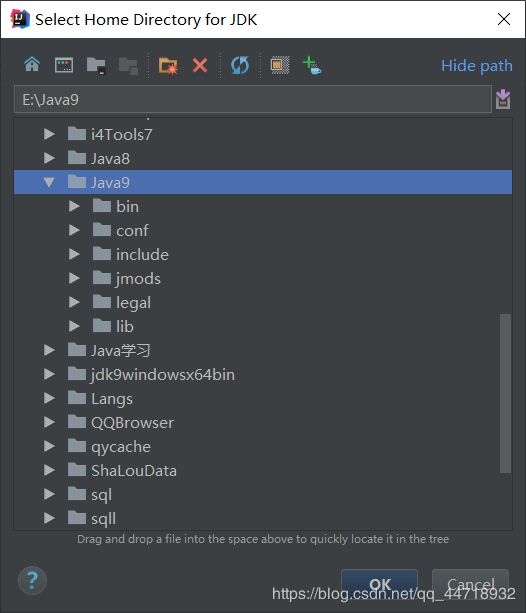Screen dimensions: 526x613
Task: Expand the i4Tools7 folder
Action: coord(49,134)
